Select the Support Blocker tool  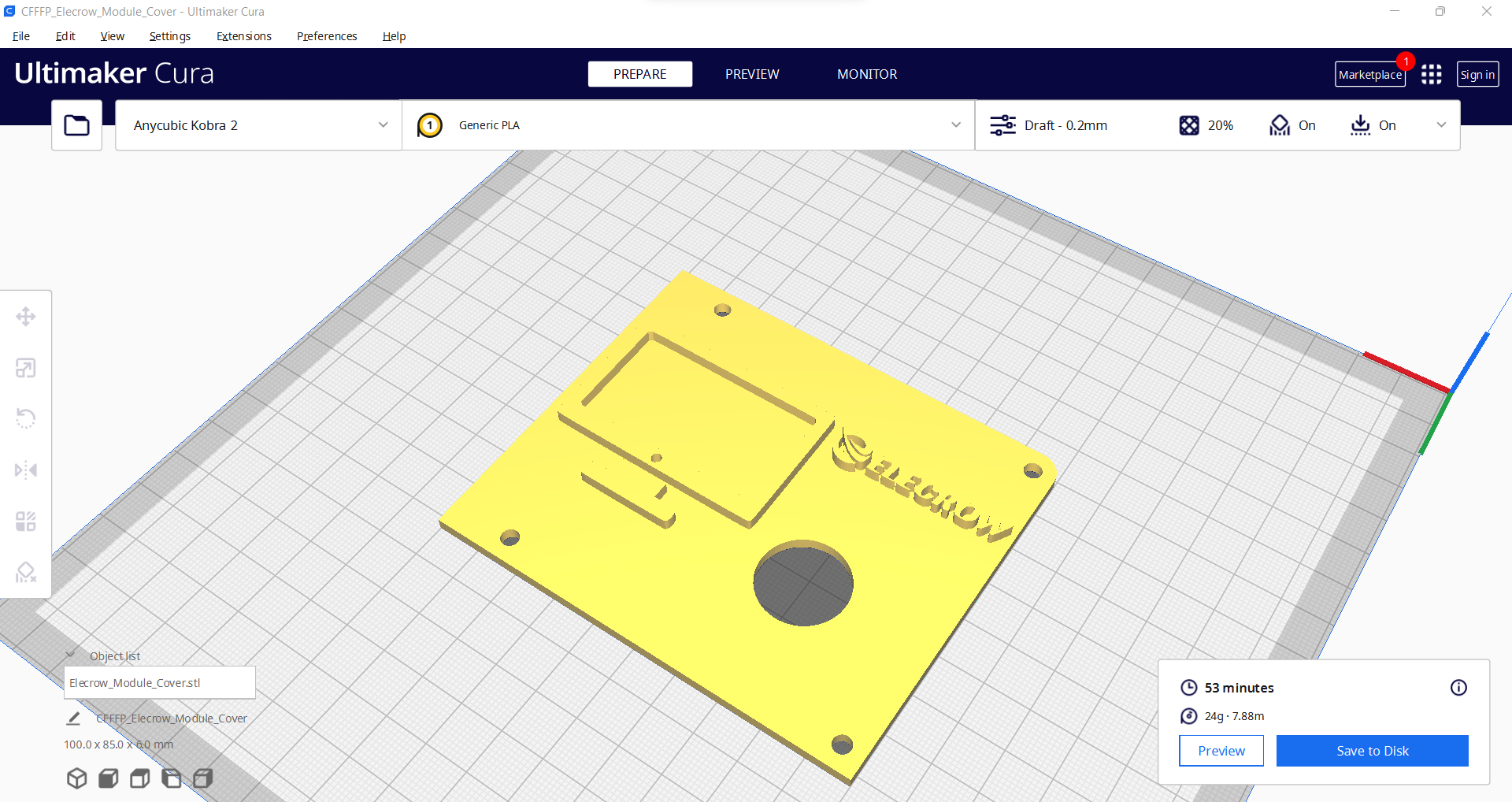26,572
